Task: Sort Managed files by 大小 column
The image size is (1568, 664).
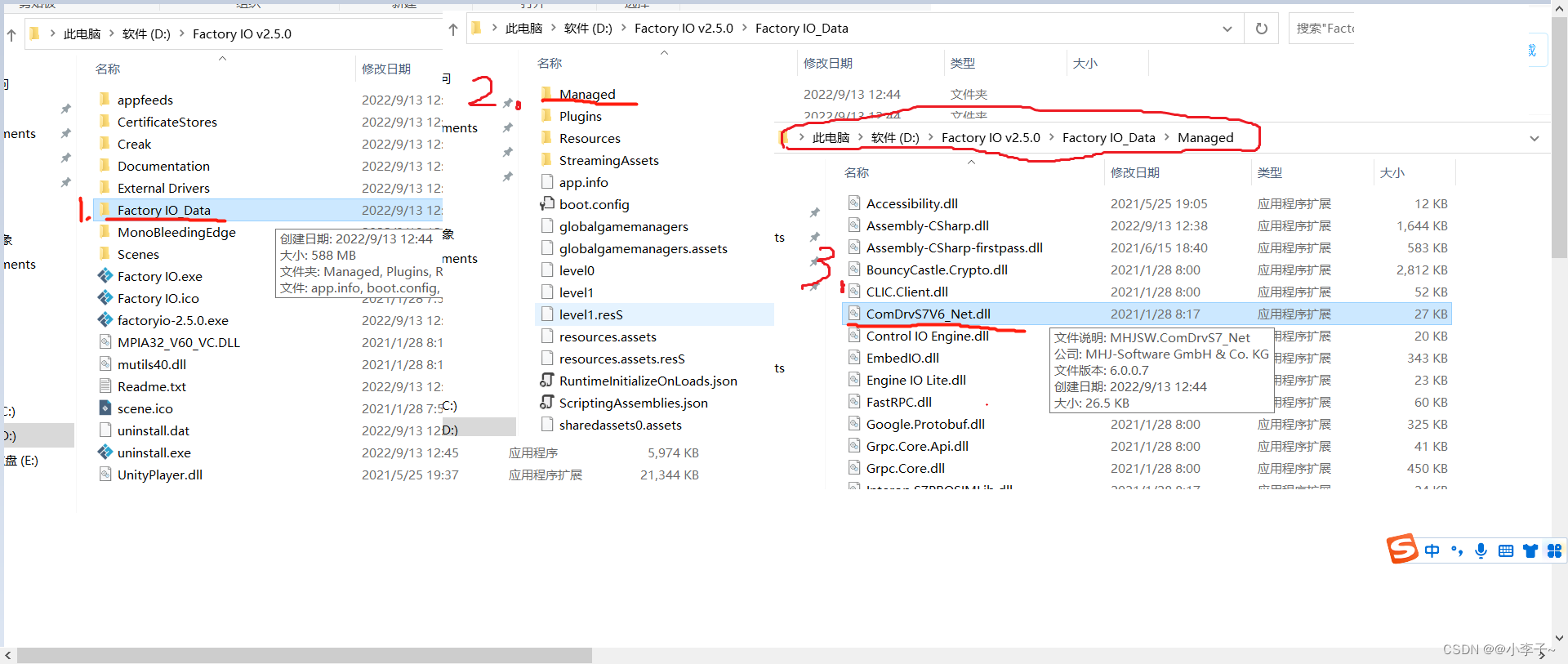Action: tap(1392, 173)
